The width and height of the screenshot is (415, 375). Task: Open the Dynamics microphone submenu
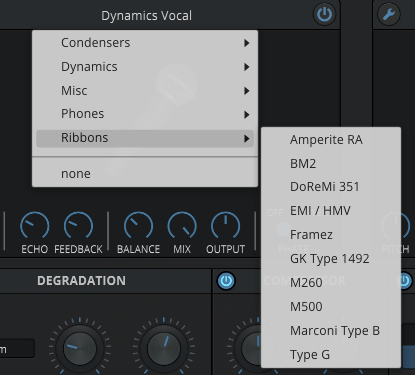[x=145, y=67]
